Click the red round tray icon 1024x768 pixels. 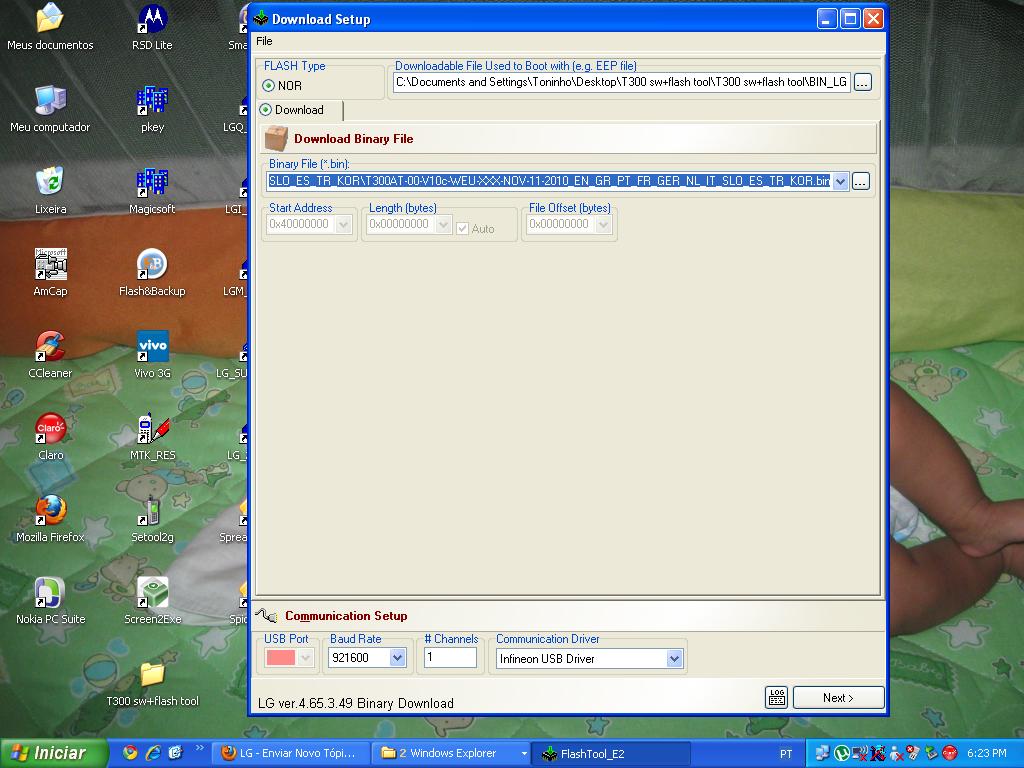click(x=950, y=754)
